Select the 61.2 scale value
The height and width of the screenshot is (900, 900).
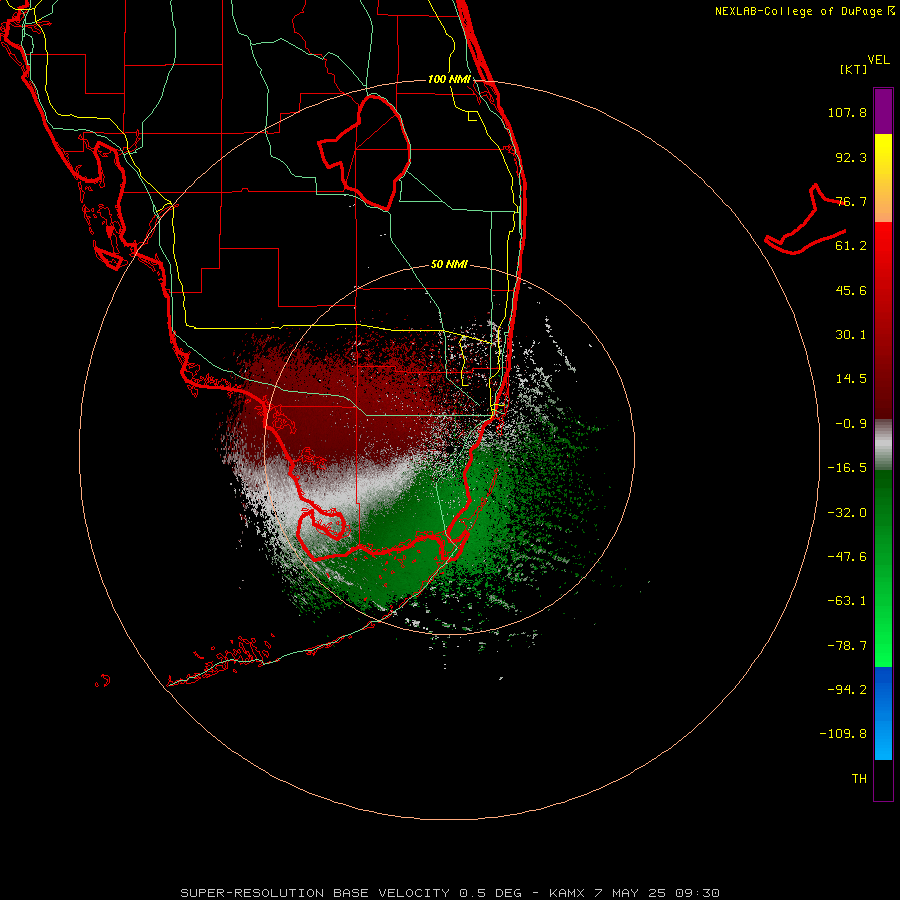coord(851,246)
